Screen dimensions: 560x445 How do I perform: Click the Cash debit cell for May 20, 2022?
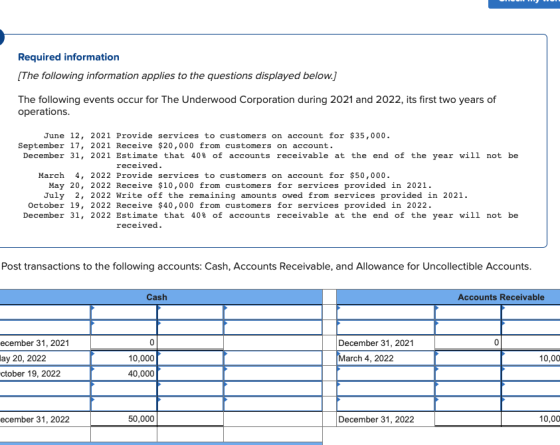[124, 358]
